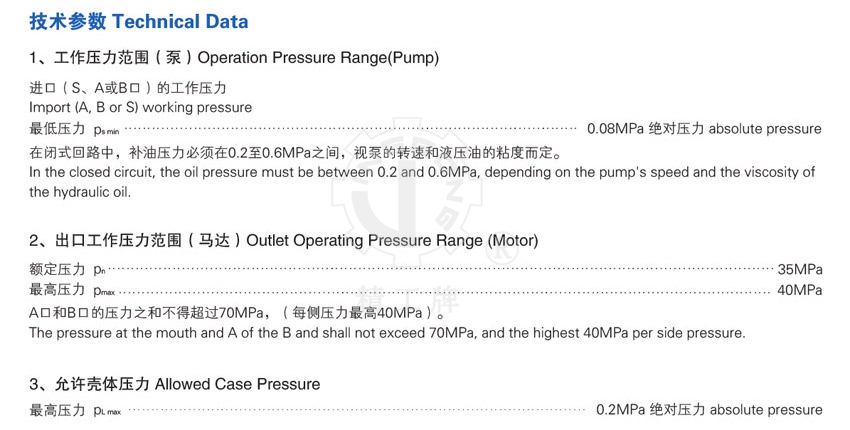
Task: Click the "最低压力 ps min" label
Action: (x=75, y=129)
